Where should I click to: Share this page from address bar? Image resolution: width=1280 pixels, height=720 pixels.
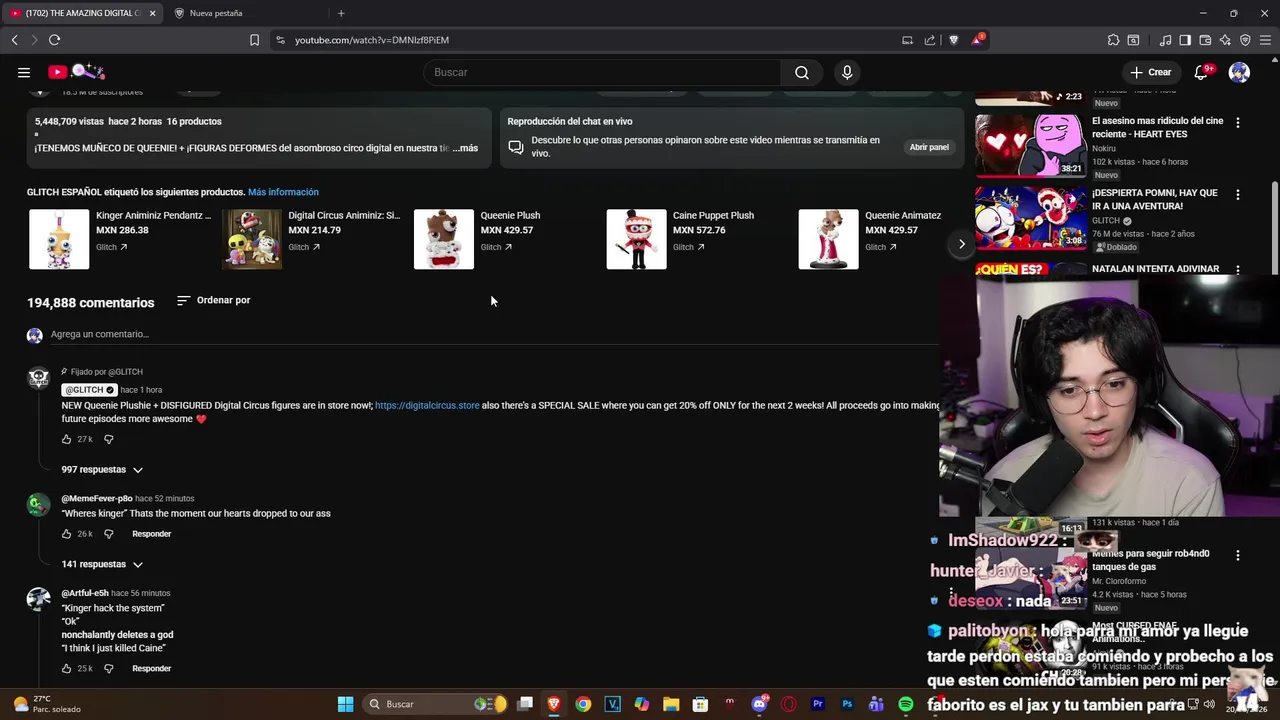[x=930, y=40]
